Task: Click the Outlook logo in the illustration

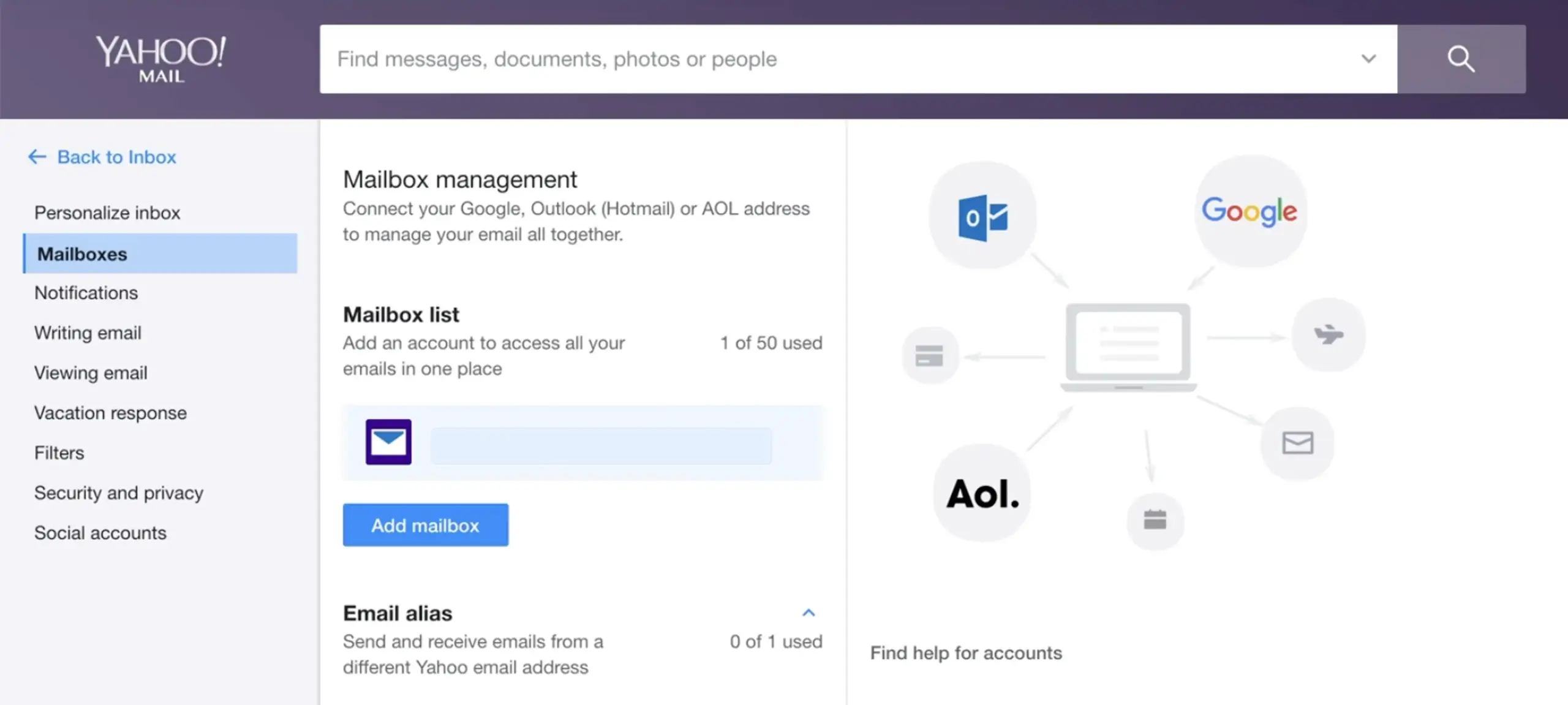Action: click(982, 217)
